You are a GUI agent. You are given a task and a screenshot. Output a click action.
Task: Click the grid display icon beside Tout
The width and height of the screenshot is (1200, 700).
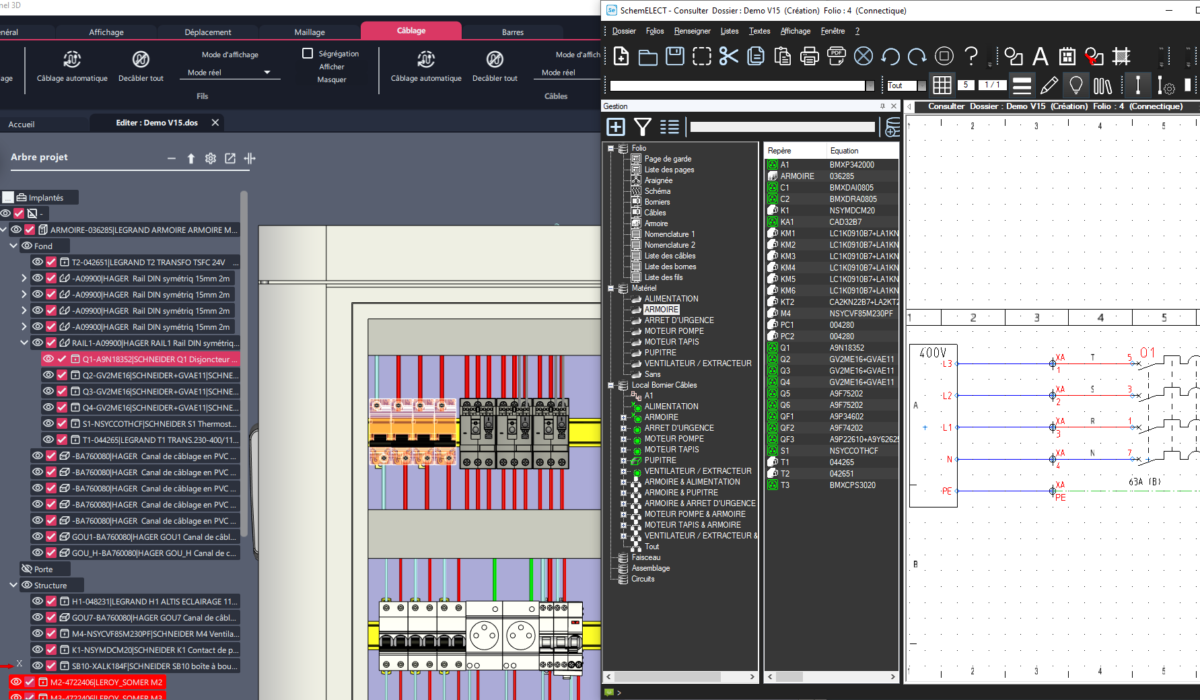[942, 85]
